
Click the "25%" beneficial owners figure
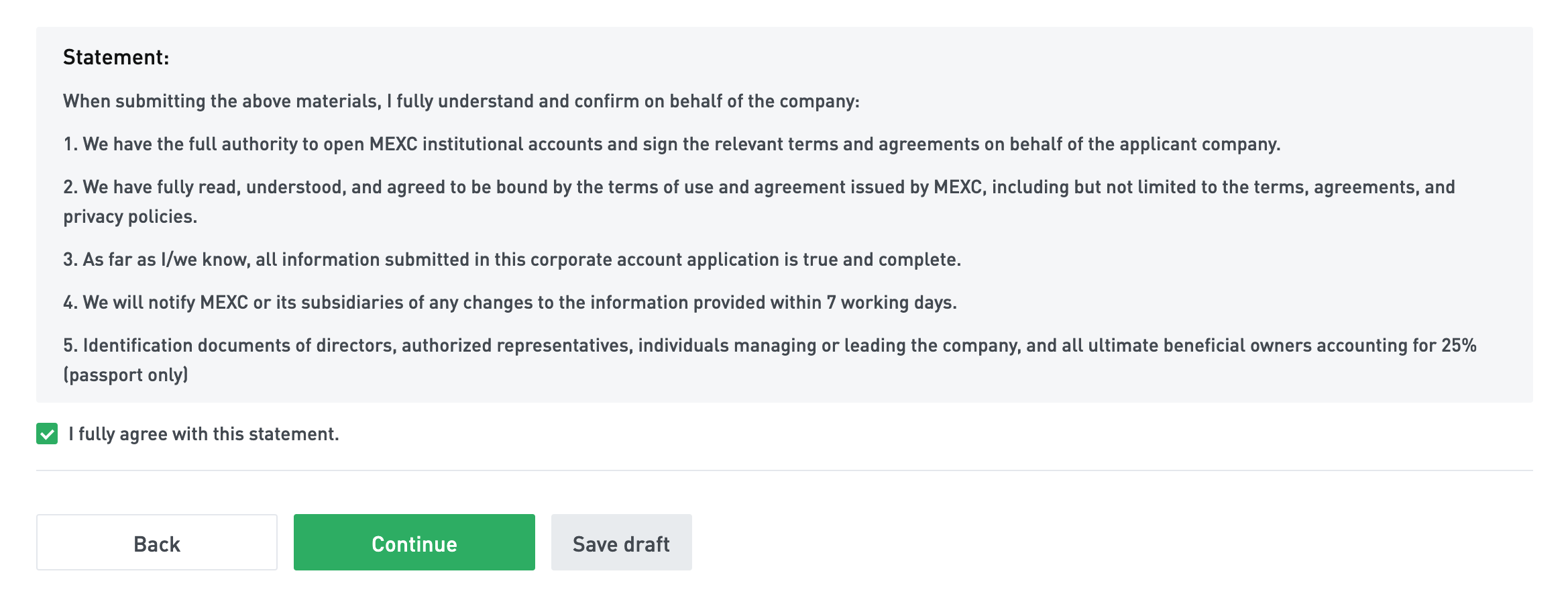tap(1459, 346)
